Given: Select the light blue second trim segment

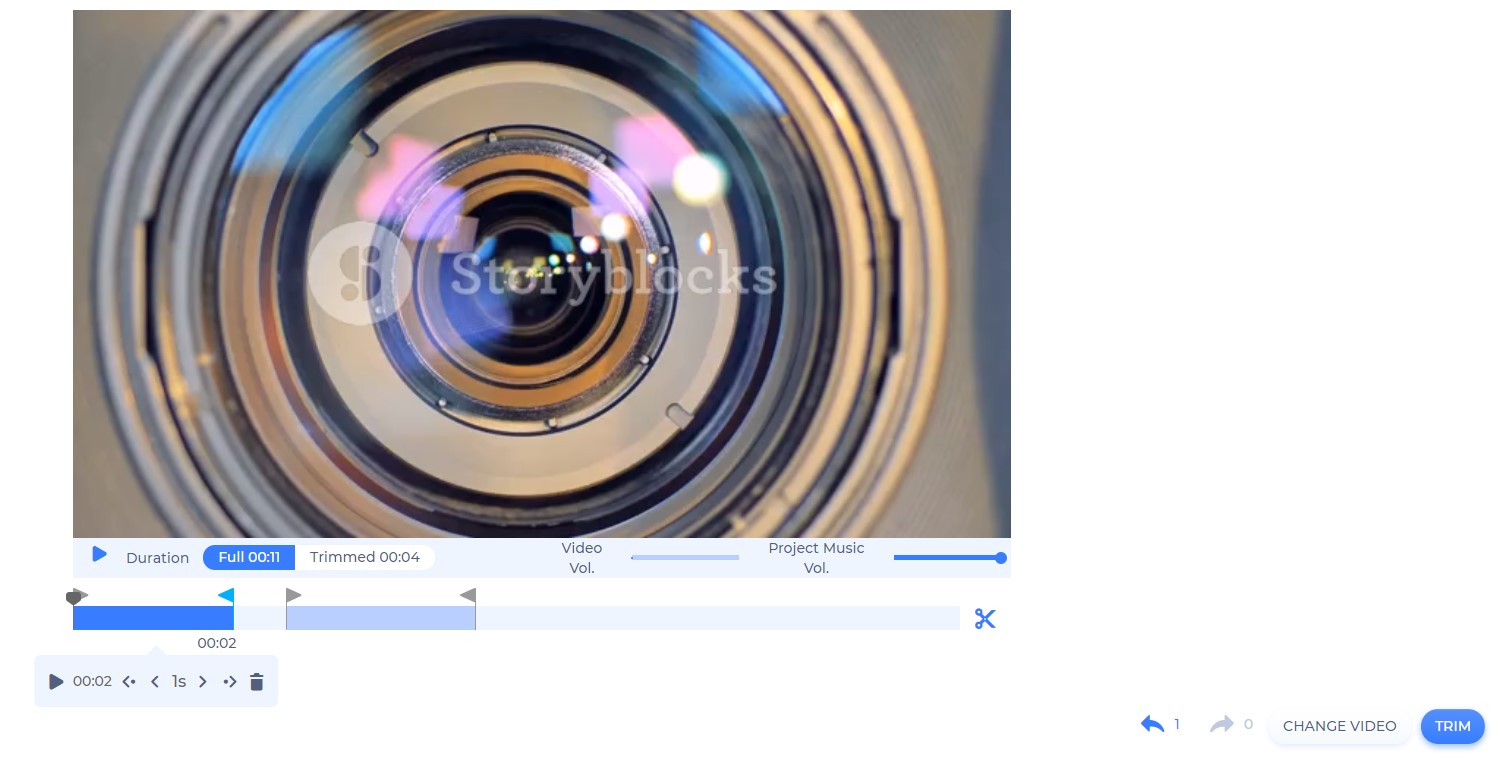Looking at the screenshot, I should click(x=381, y=618).
